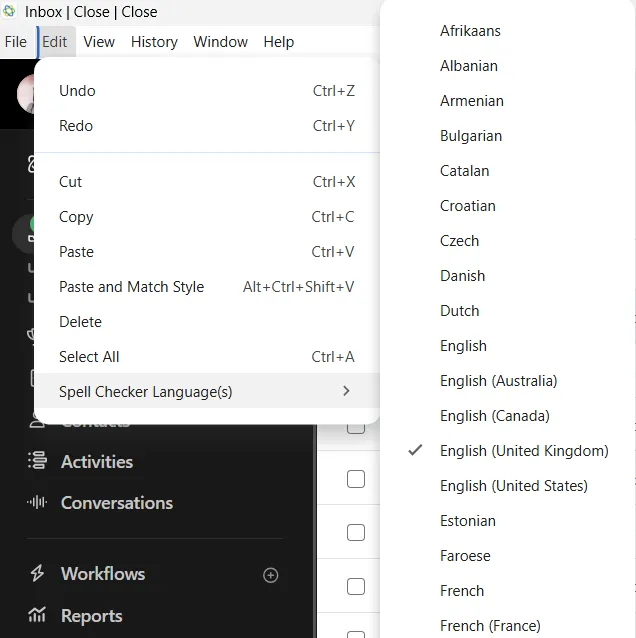Image resolution: width=636 pixels, height=638 pixels.
Task: Click the Spell Checker submenu chevron arrow
Action: pos(346,391)
